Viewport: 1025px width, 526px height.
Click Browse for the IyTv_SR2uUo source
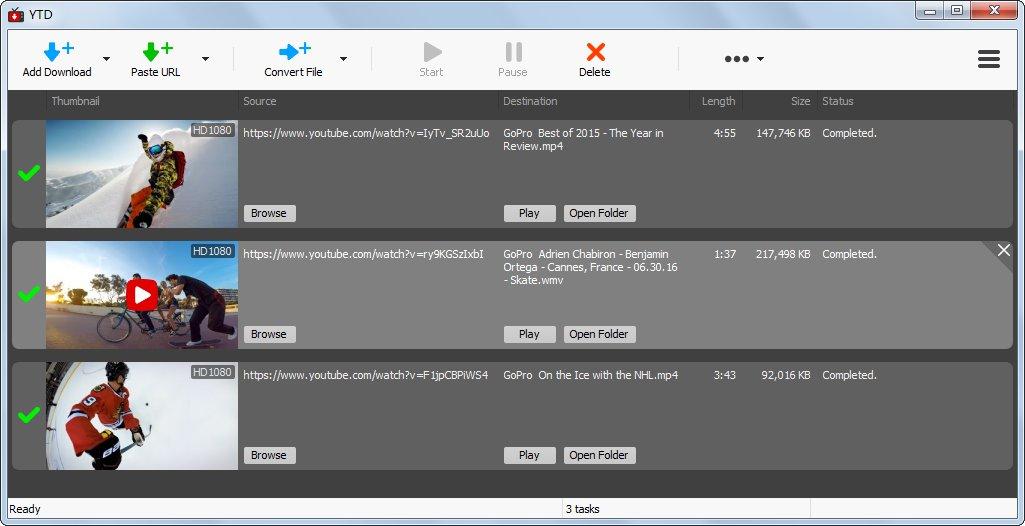pyautogui.click(x=269, y=213)
